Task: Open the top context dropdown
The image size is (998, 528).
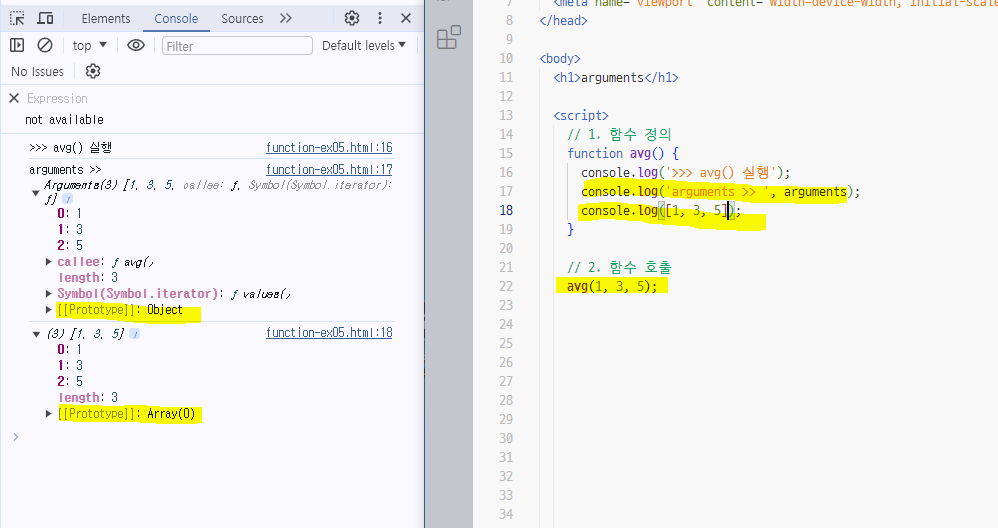Action: (90, 45)
